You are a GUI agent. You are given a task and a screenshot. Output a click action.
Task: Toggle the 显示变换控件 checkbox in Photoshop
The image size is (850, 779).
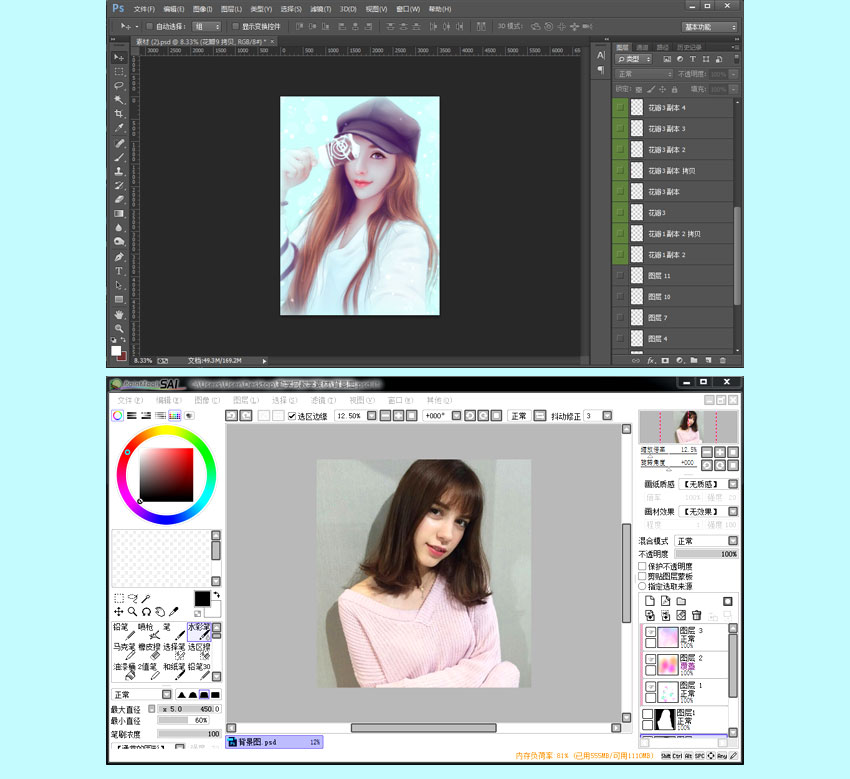235,26
